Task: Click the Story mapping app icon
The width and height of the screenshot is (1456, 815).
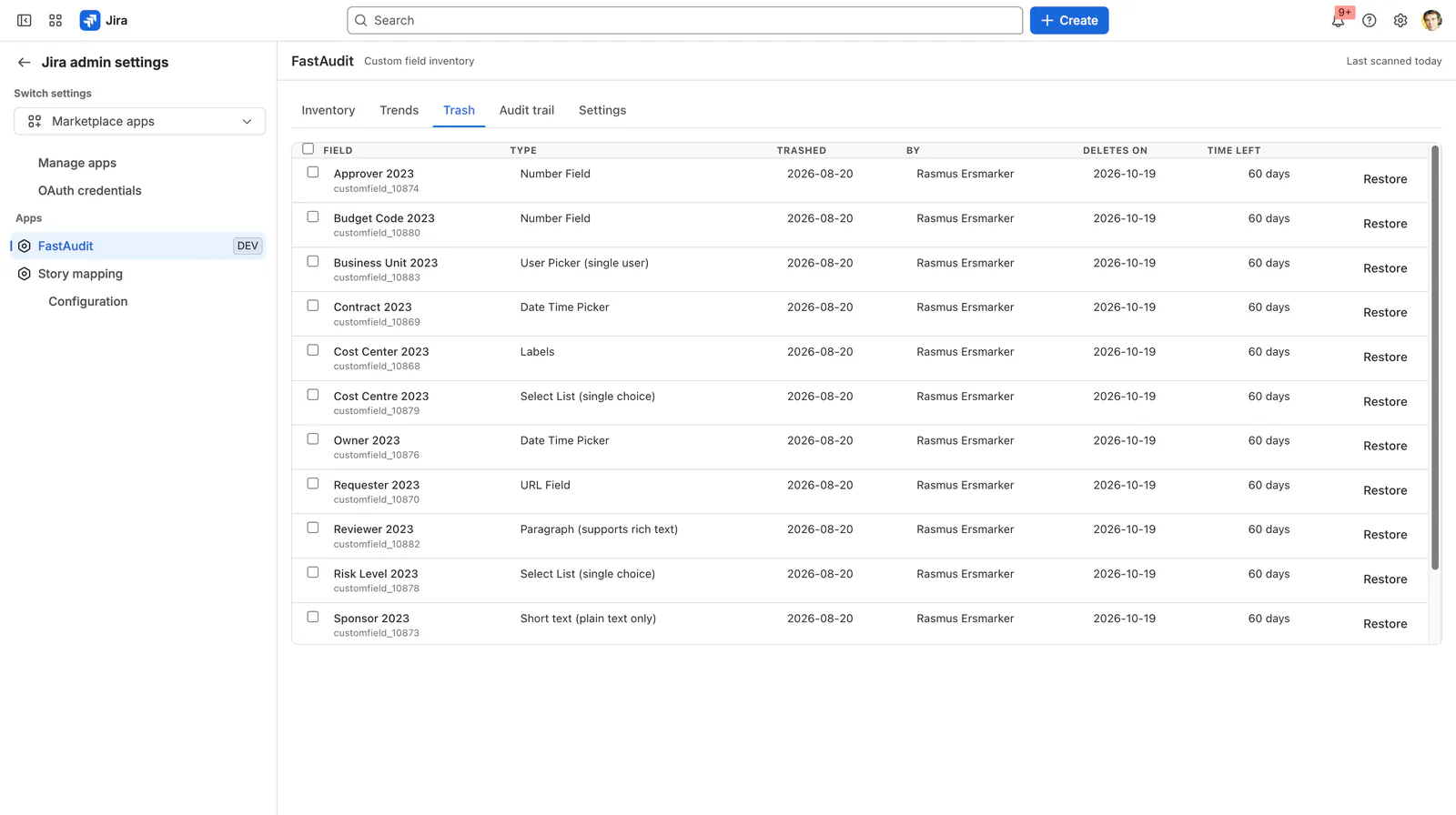Action: [x=25, y=274]
